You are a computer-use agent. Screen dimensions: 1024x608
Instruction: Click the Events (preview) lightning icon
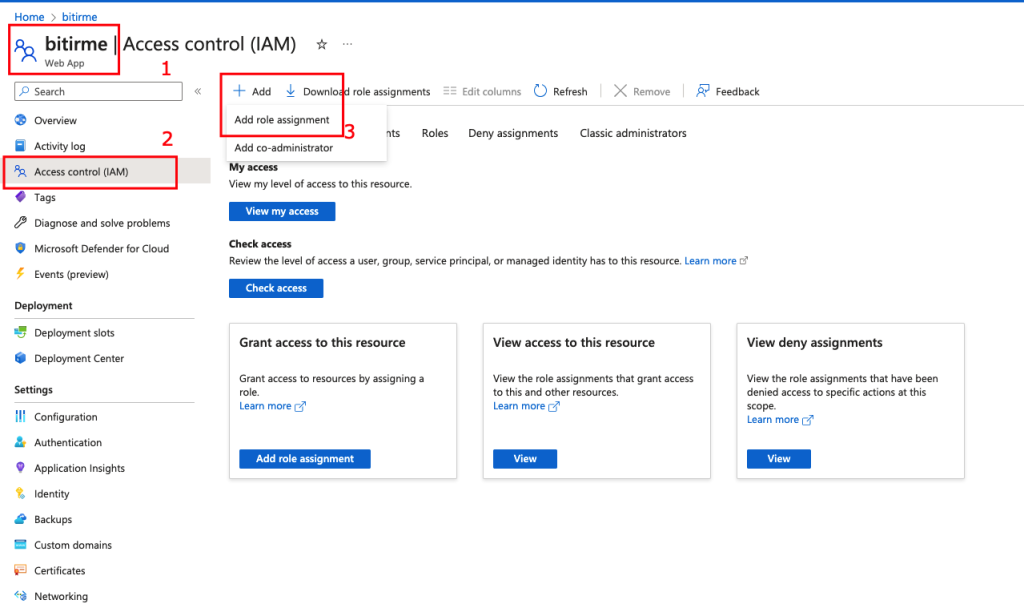coord(21,274)
